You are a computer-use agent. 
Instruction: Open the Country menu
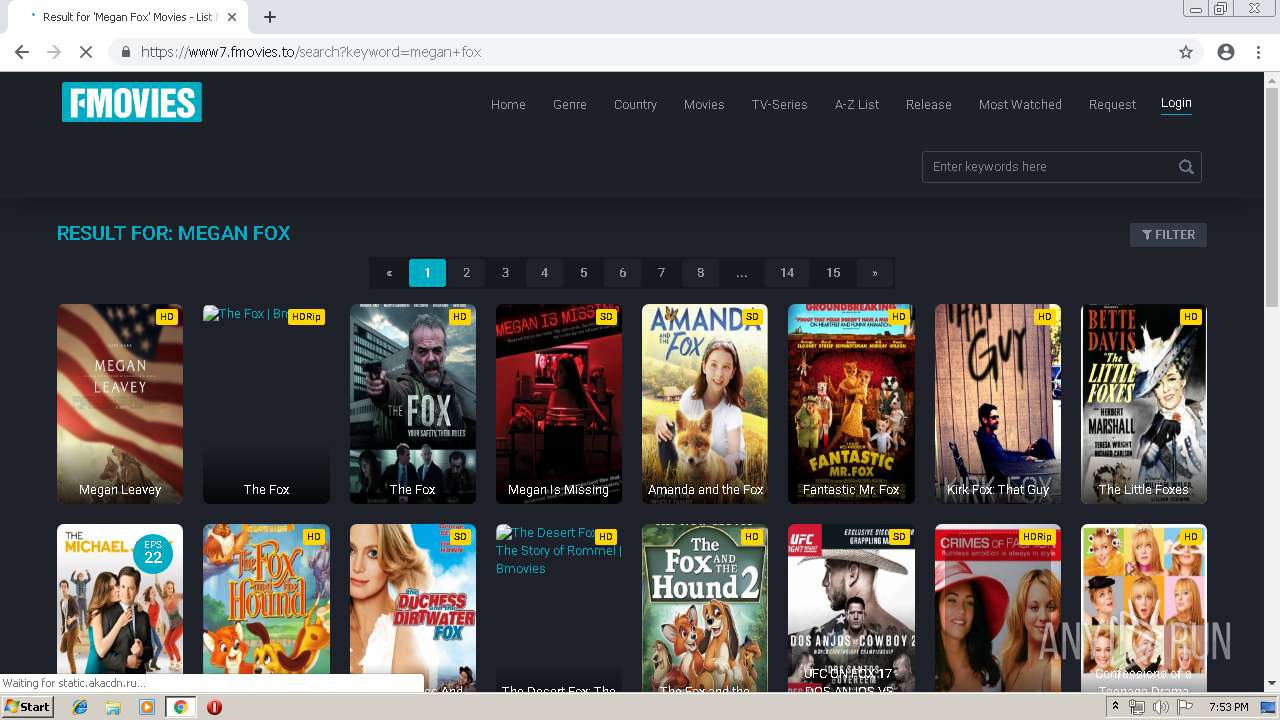point(635,104)
